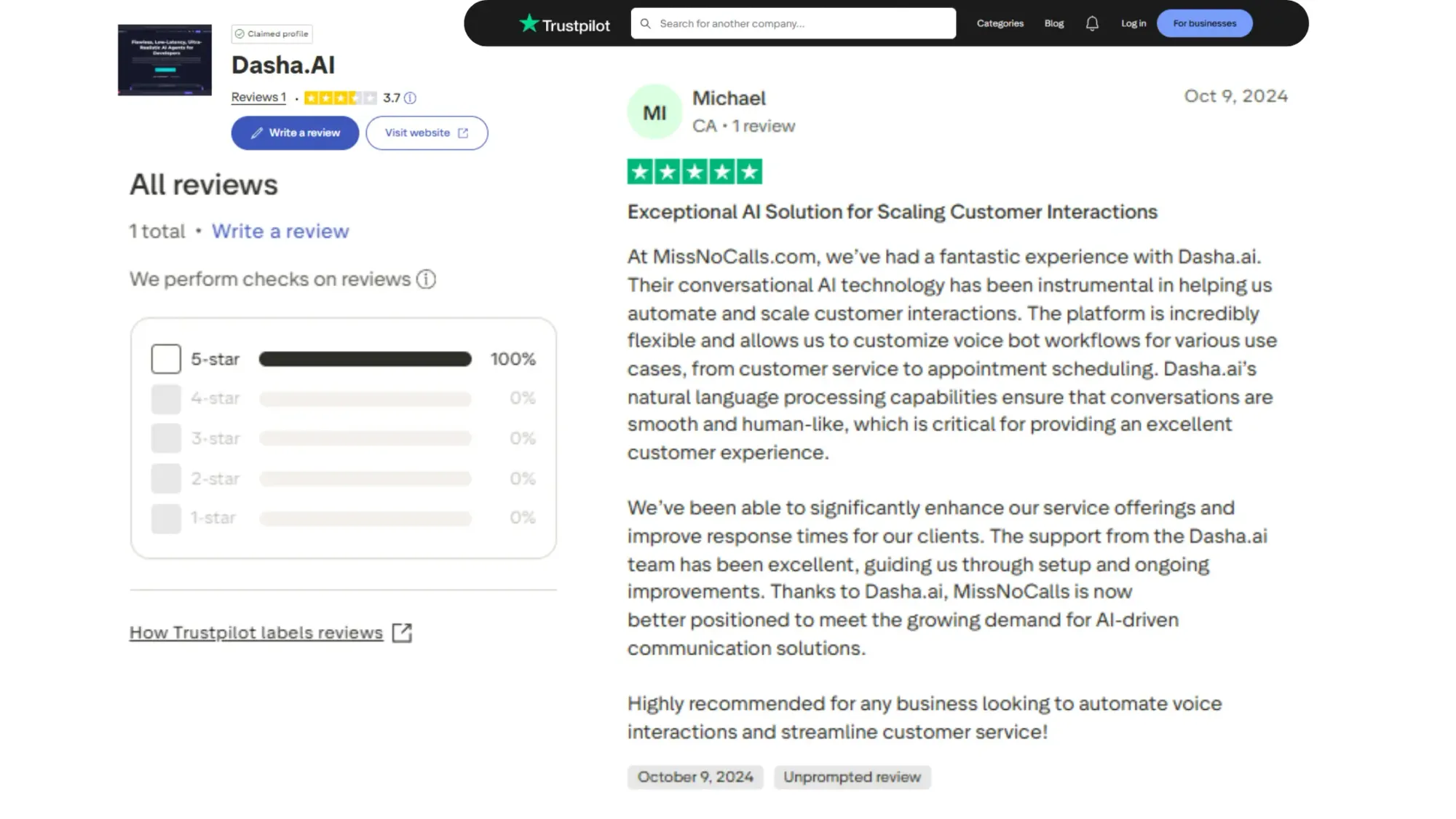Click the For businesses button
Image resolution: width=1456 pixels, height=819 pixels.
1204,23
